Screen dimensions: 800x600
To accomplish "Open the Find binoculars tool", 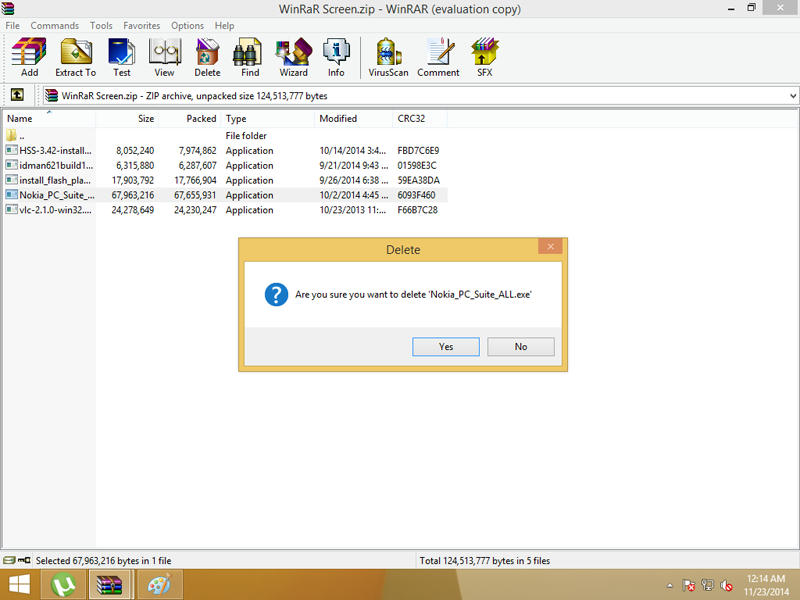I will (x=249, y=57).
